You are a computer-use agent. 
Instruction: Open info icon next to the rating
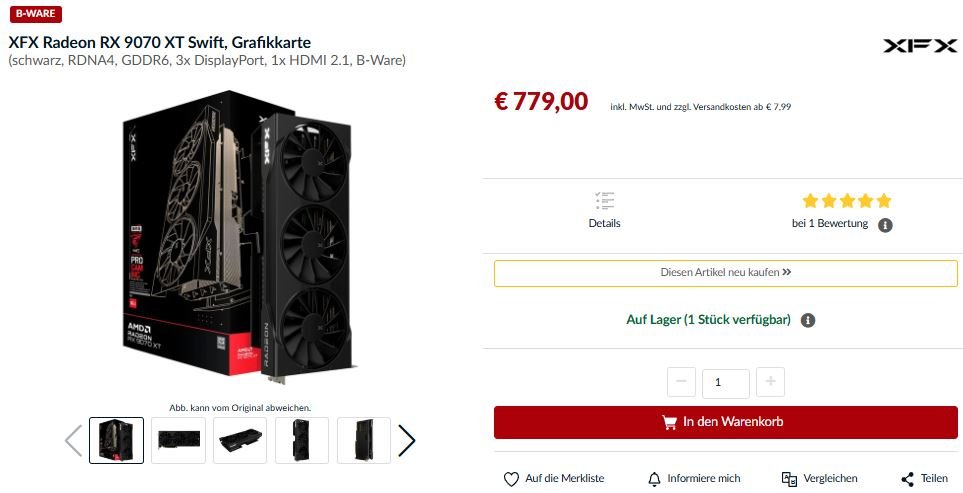point(885,225)
